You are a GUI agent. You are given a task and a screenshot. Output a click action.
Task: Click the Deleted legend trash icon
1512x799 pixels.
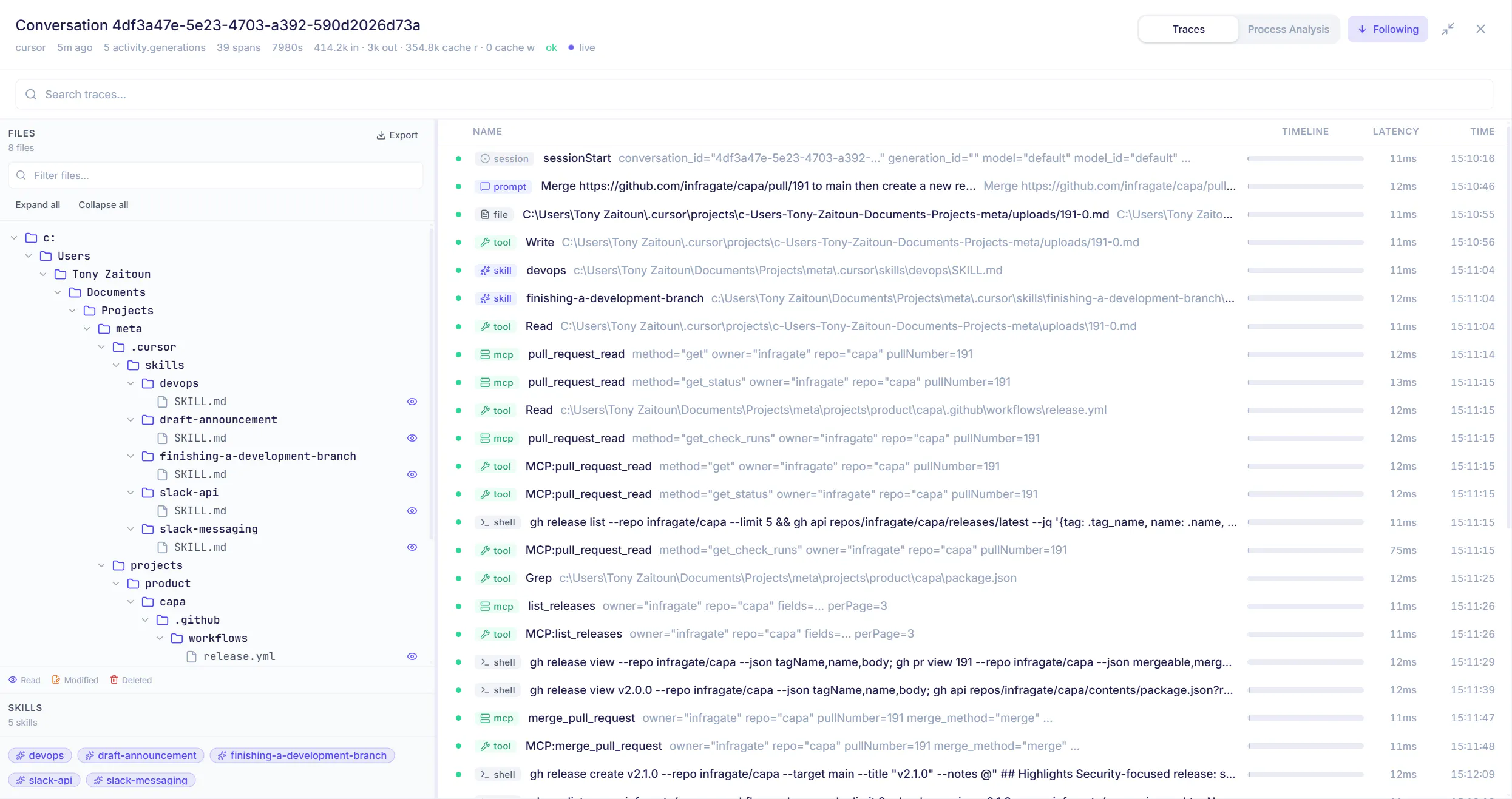pyautogui.click(x=114, y=680)
